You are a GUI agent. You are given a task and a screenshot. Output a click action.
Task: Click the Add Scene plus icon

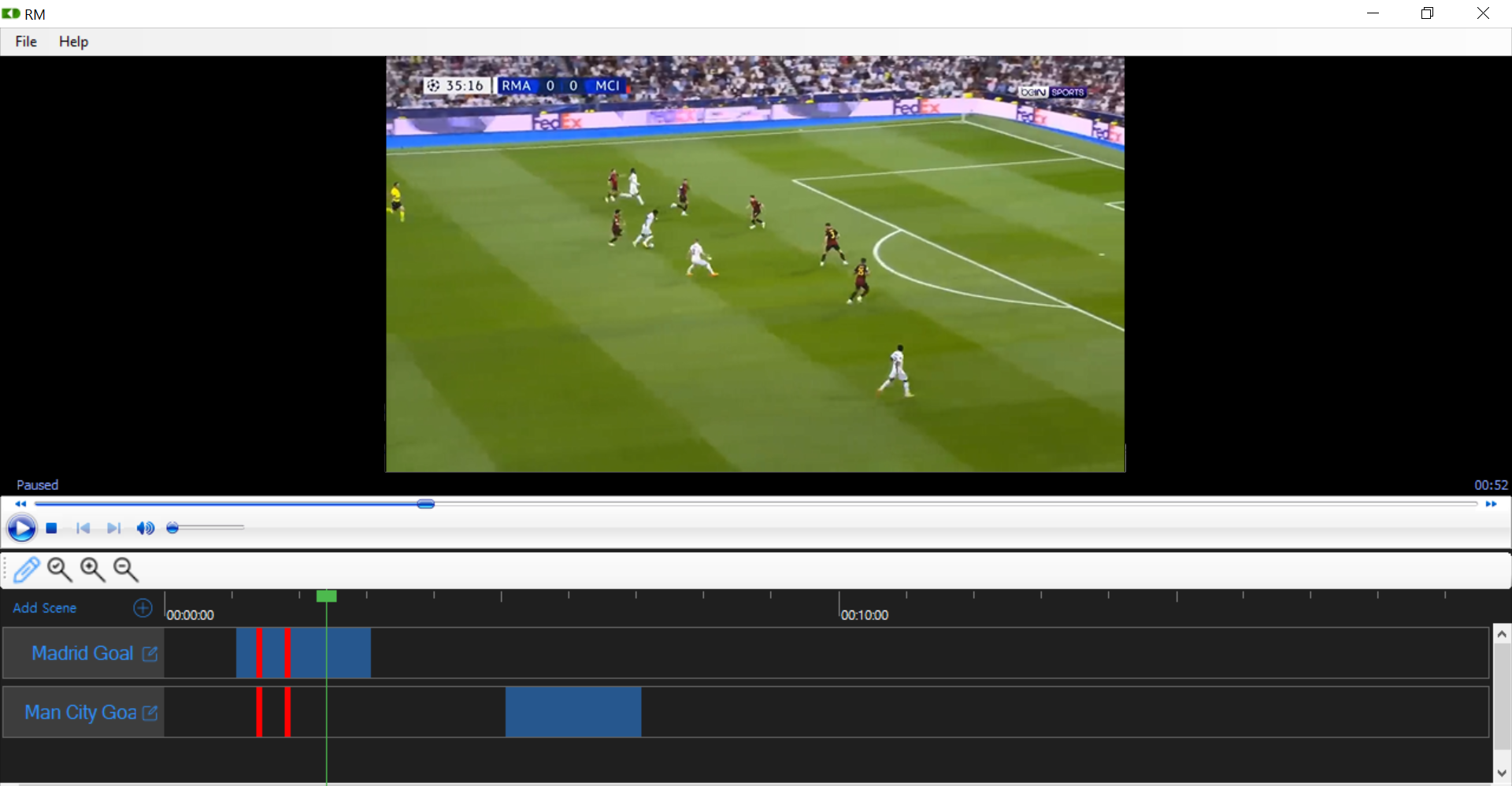click(x=143, y=608)
